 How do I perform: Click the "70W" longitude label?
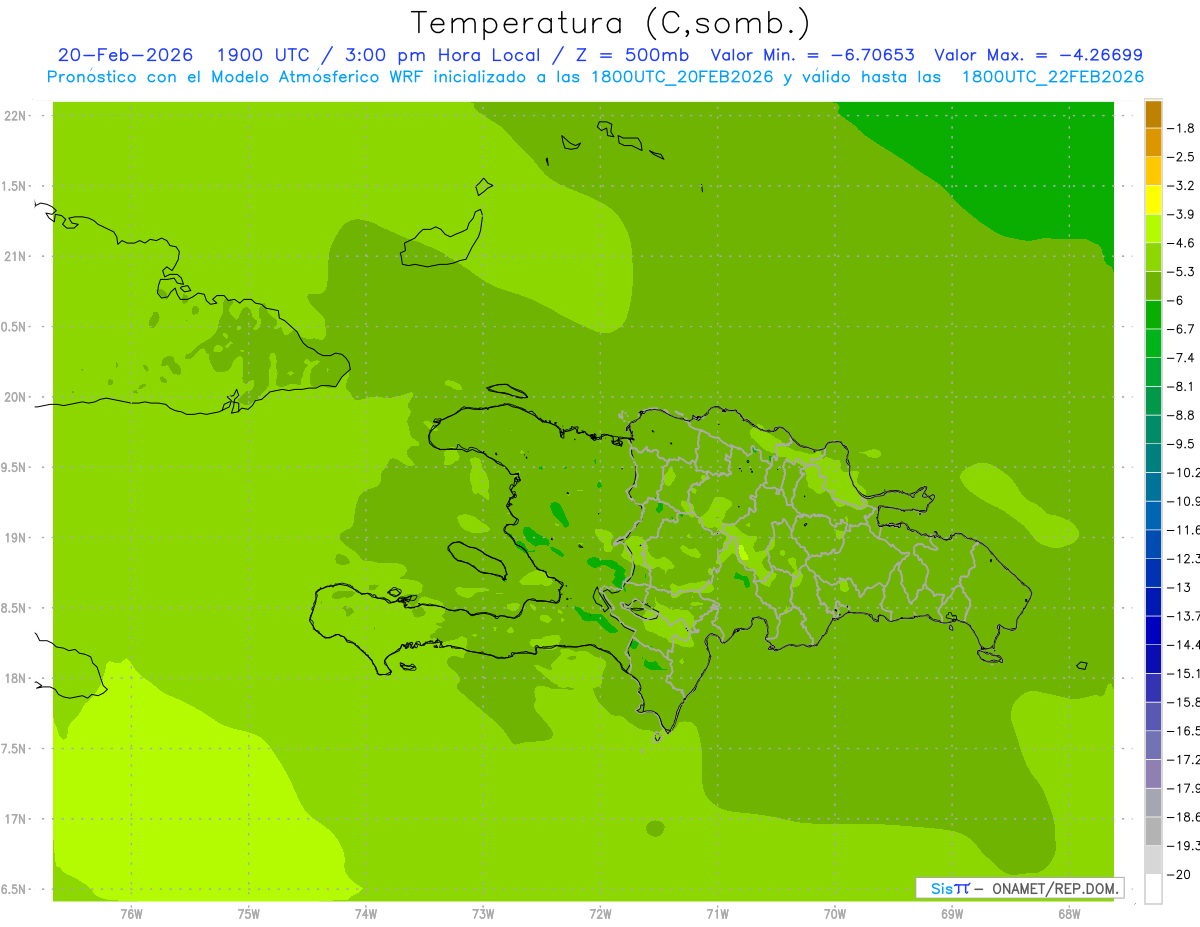(x=835, y=913)
